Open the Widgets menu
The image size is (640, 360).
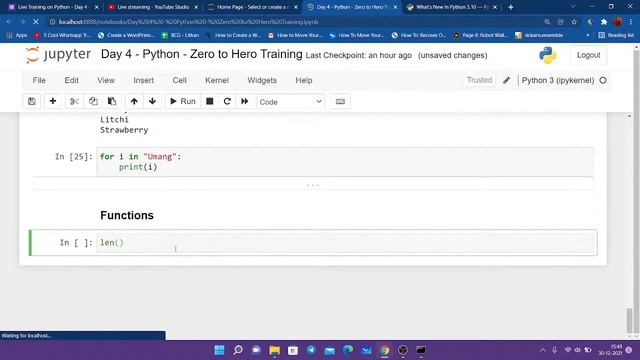coord(262,80)
